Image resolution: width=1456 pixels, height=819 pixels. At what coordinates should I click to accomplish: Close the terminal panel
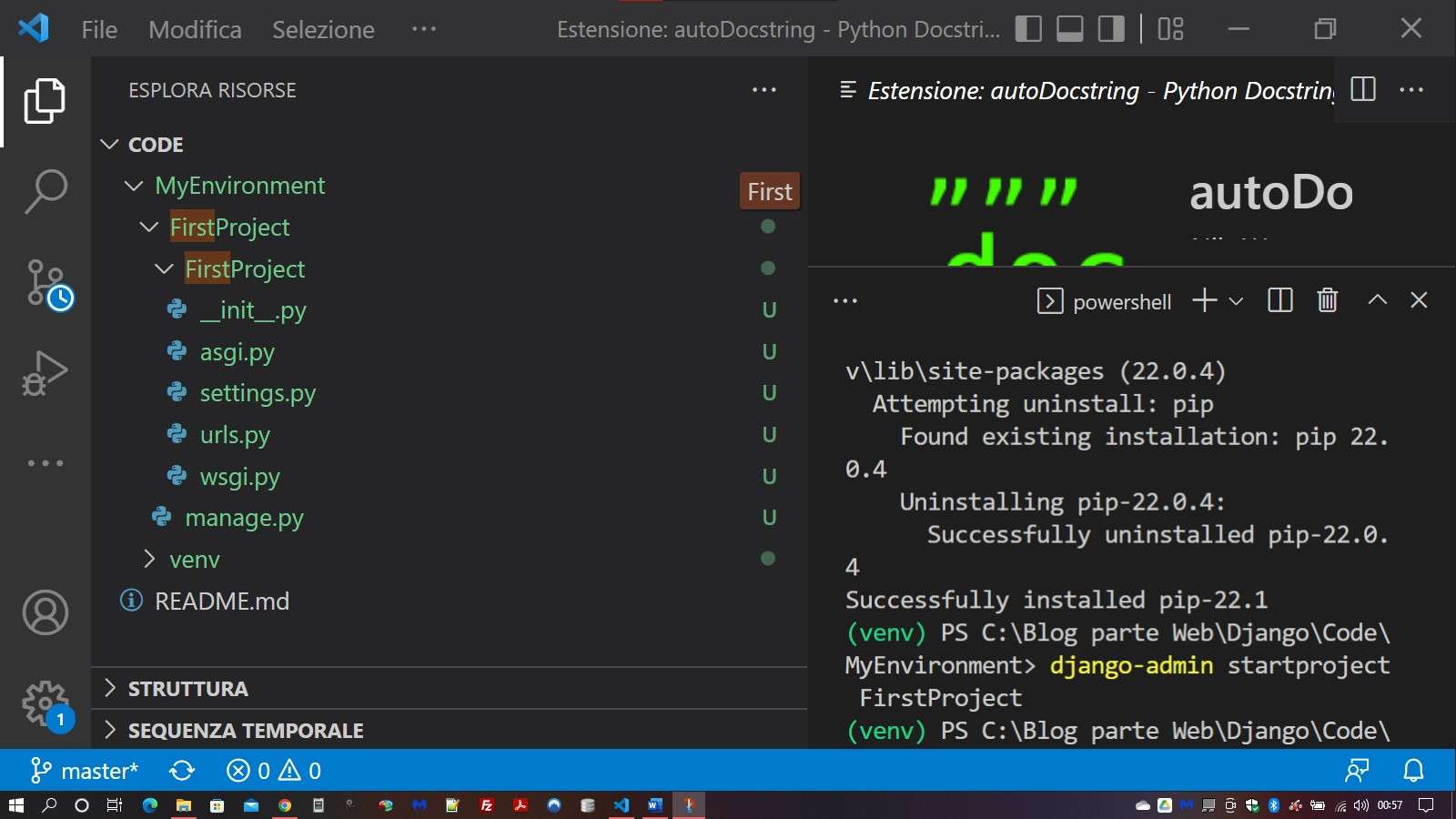1419,299
